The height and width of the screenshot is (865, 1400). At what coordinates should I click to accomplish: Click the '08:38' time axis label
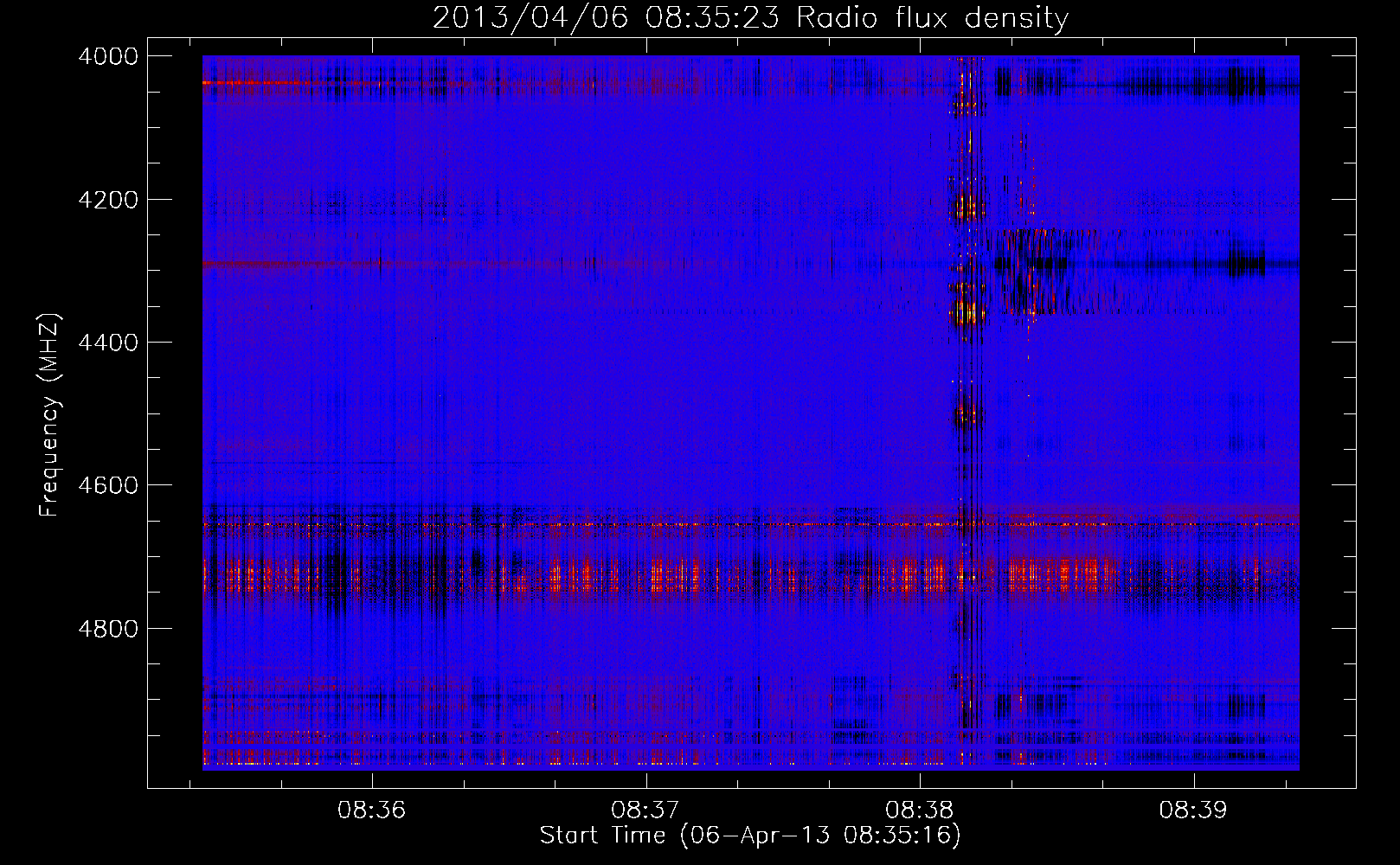click(920, 811)
